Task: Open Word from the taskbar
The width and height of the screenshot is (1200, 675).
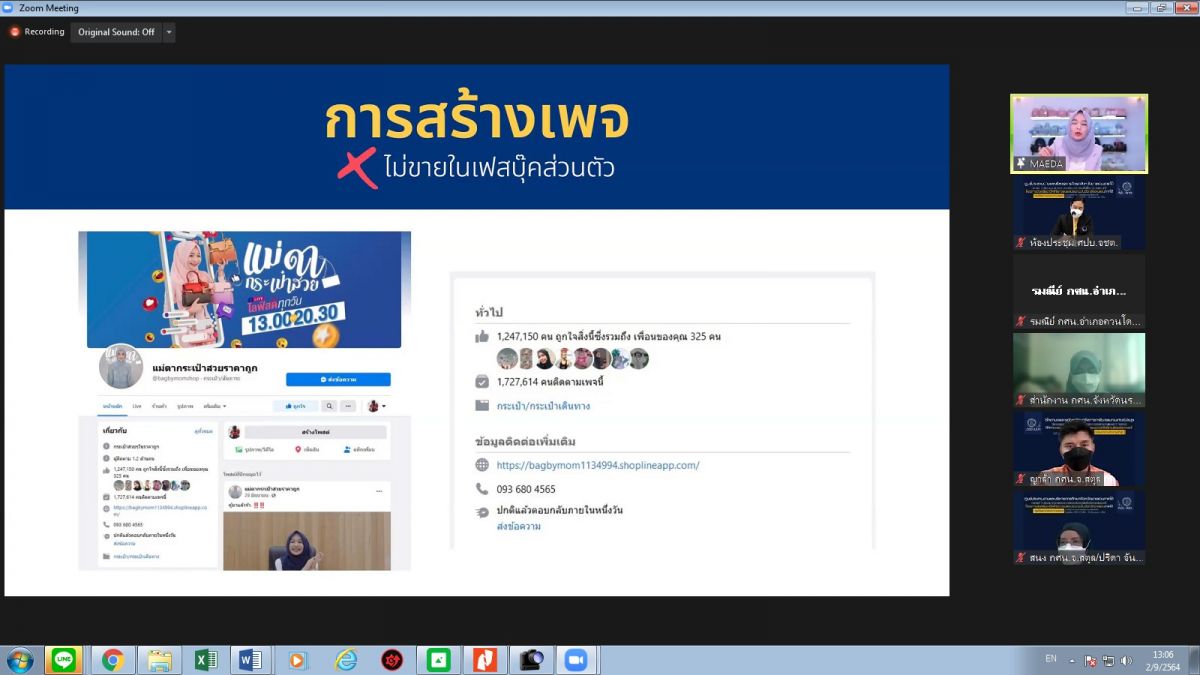Action: 249,660
